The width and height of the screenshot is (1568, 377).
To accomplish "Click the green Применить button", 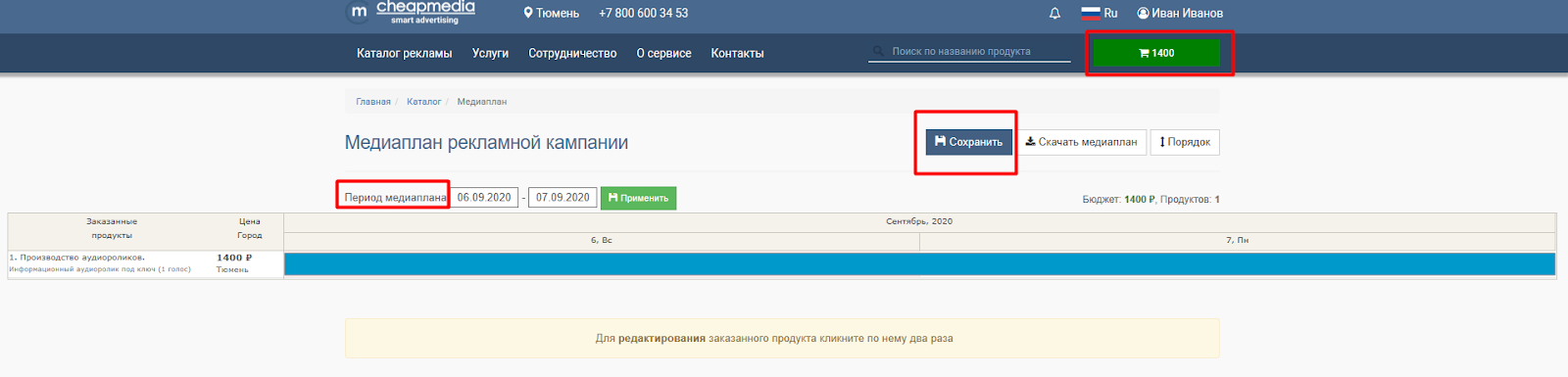I will [x=638, y=198].
